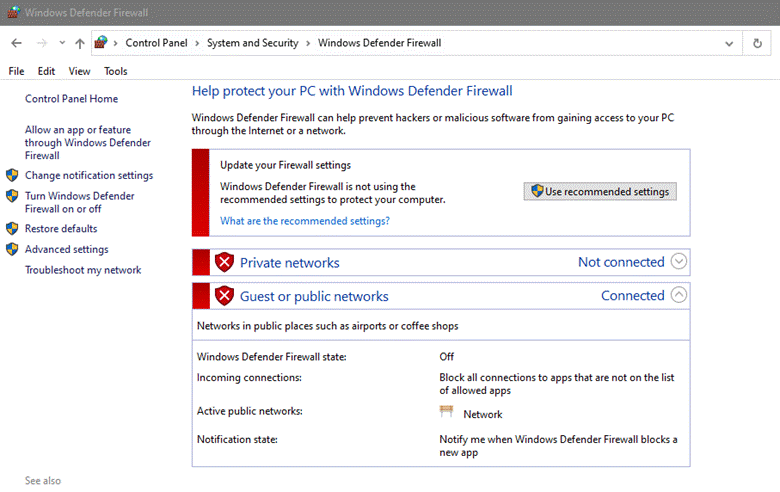Click the red shield icon for Private networks
780x492 pixels.
(224, 262)
